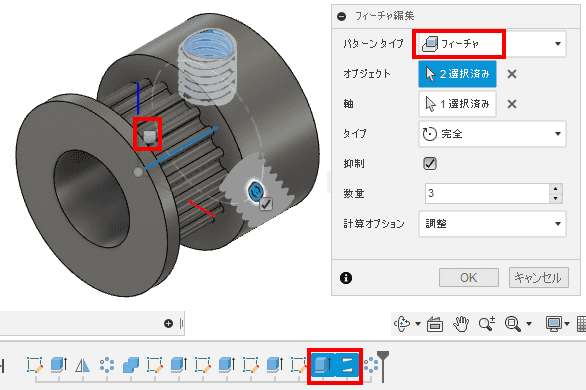Select the highlighted extrude feature in timeline

click(x=323, y=365)
